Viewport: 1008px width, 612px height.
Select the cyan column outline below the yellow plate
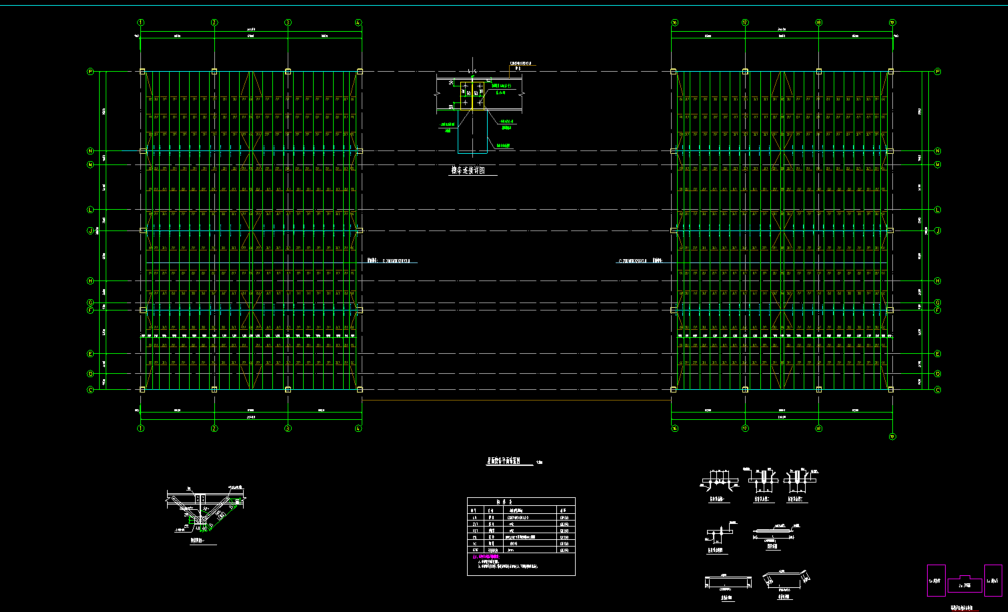tap(473, 138)
